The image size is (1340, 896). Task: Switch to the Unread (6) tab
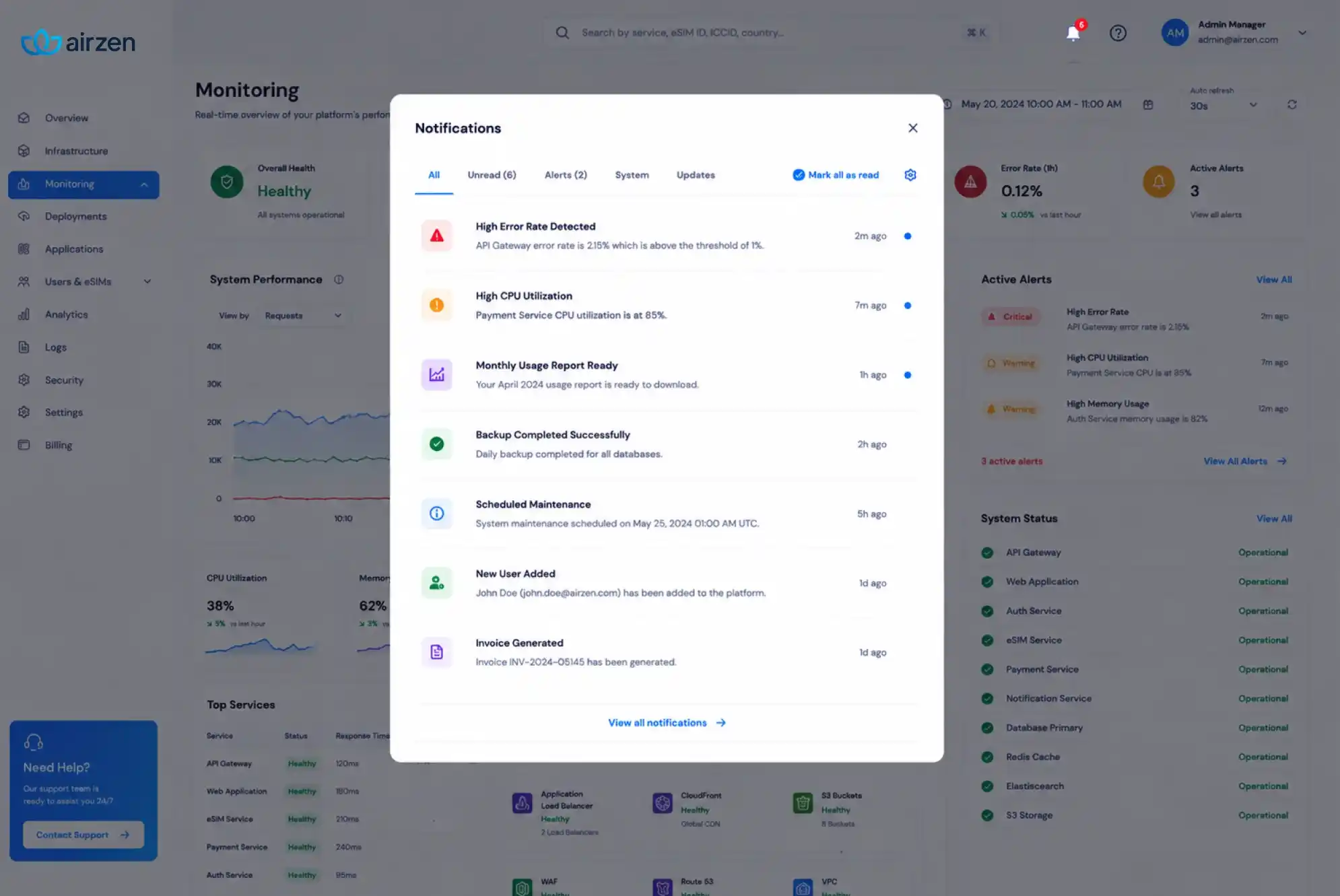492,175
